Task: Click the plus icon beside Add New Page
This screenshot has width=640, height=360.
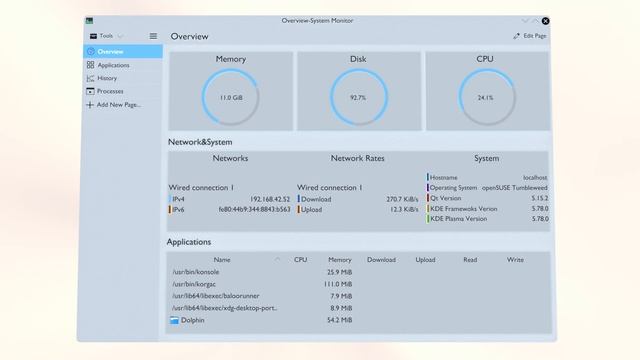Action: click(x=90, y=104)
